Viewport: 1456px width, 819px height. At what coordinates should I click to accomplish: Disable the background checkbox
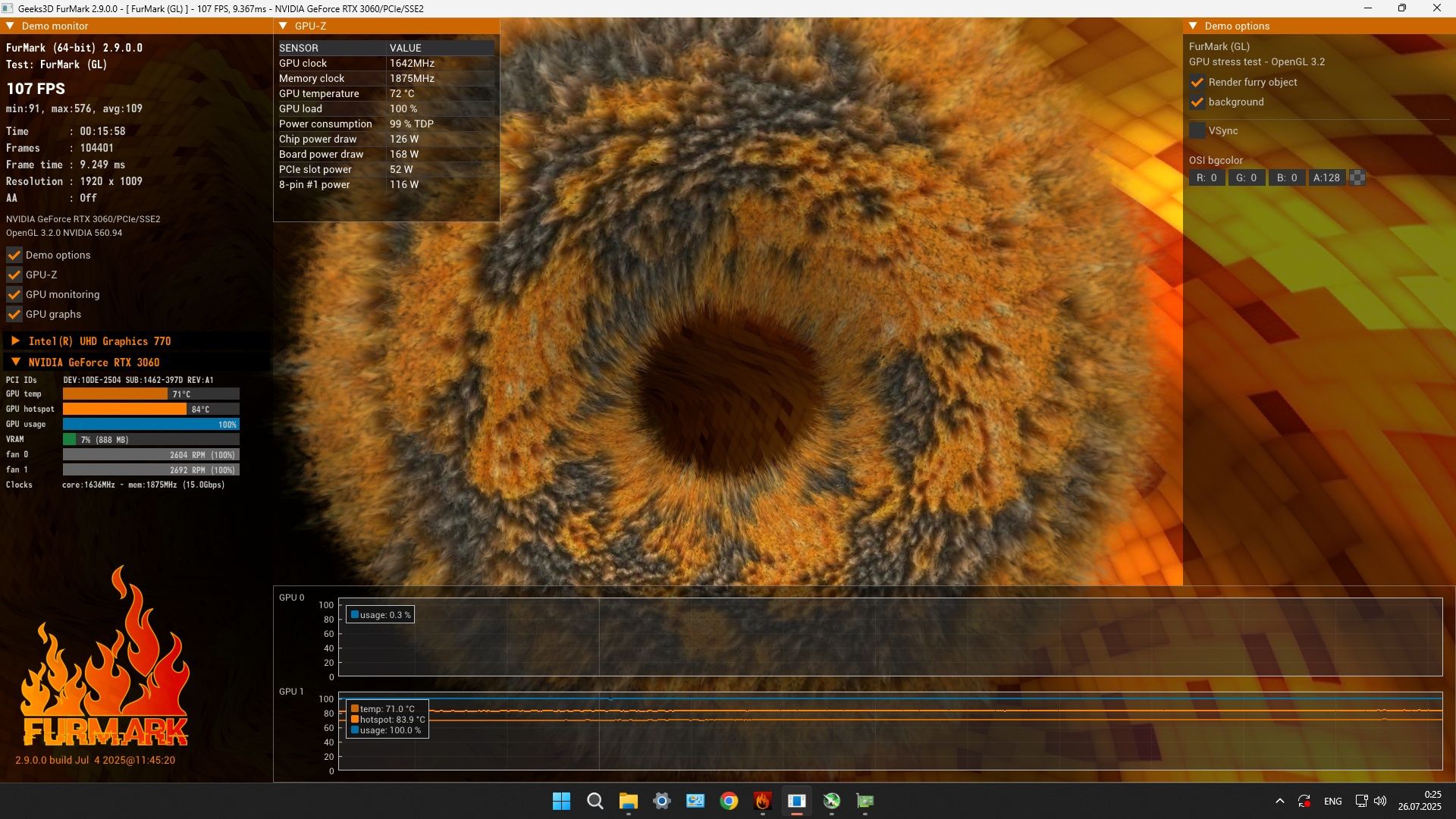point(1197,102)
